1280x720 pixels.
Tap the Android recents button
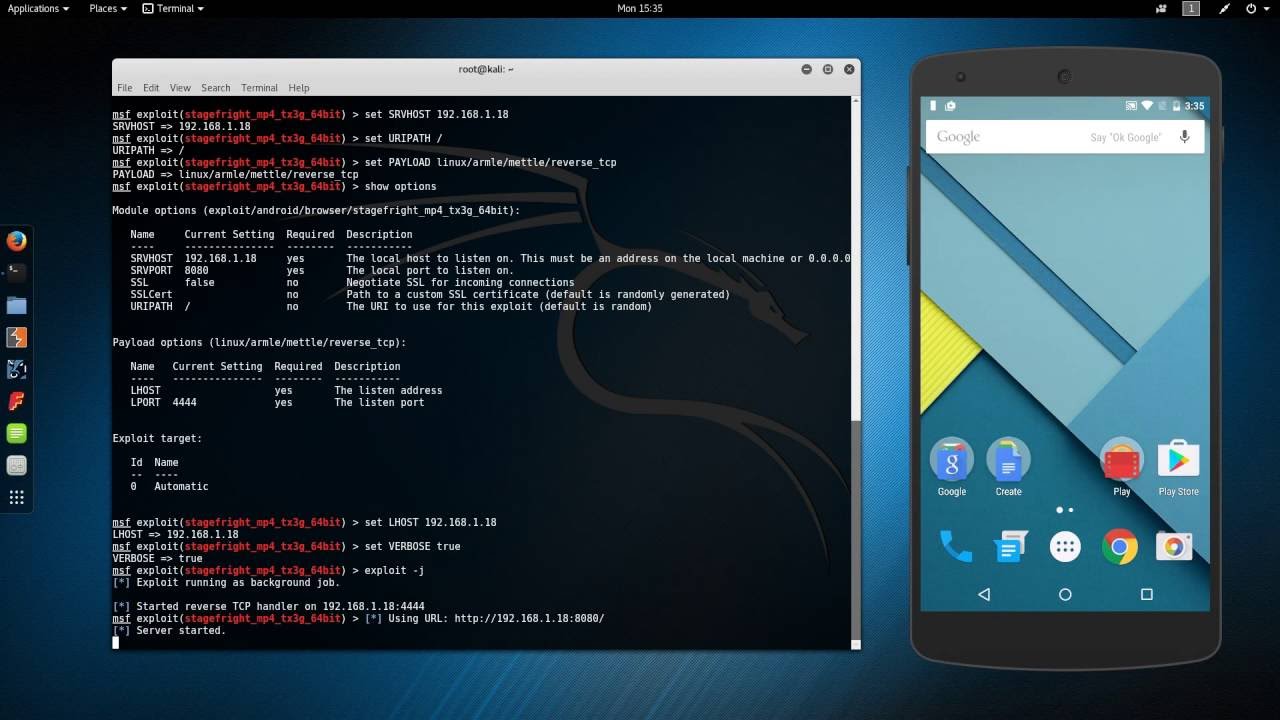click(x=1146, y=594)
